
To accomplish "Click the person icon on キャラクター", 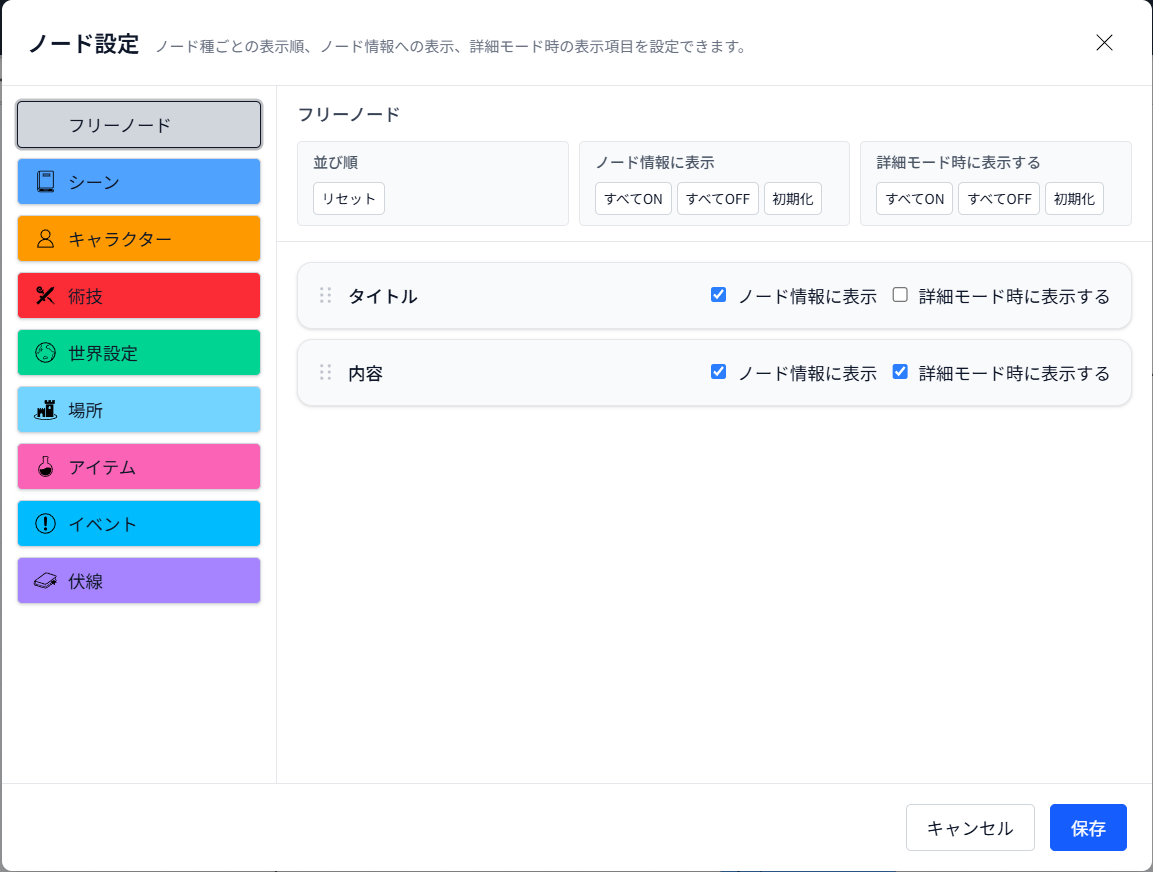I will pos(46,239).
